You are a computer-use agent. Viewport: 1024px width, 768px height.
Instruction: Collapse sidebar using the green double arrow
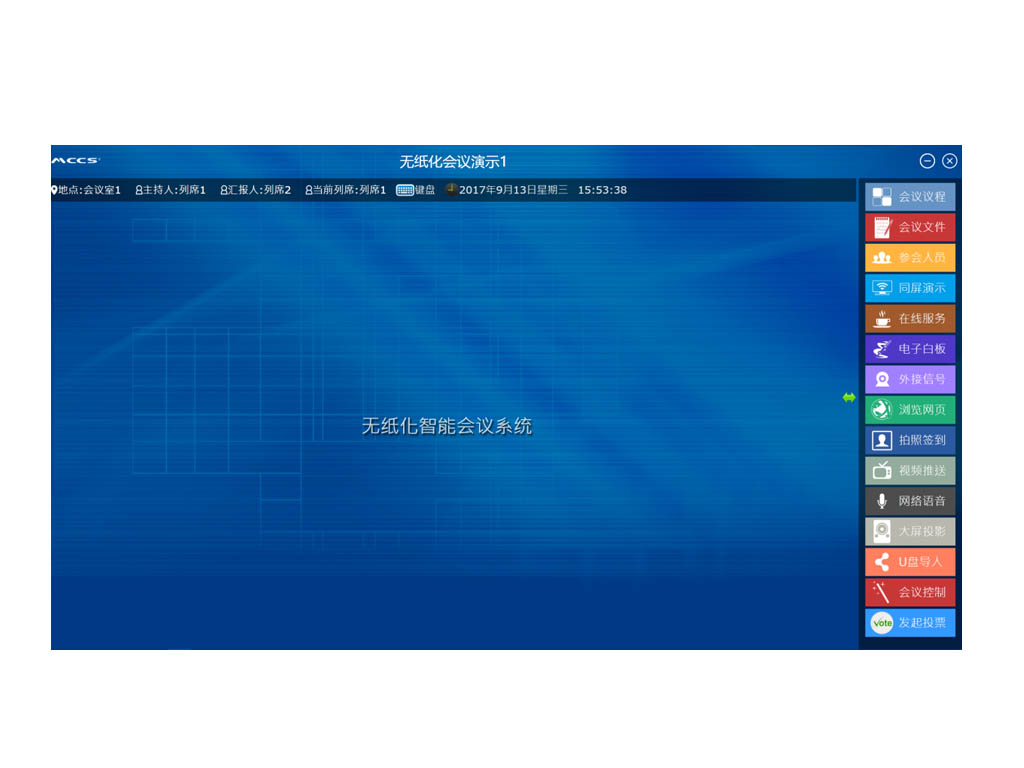coord(849,398)
